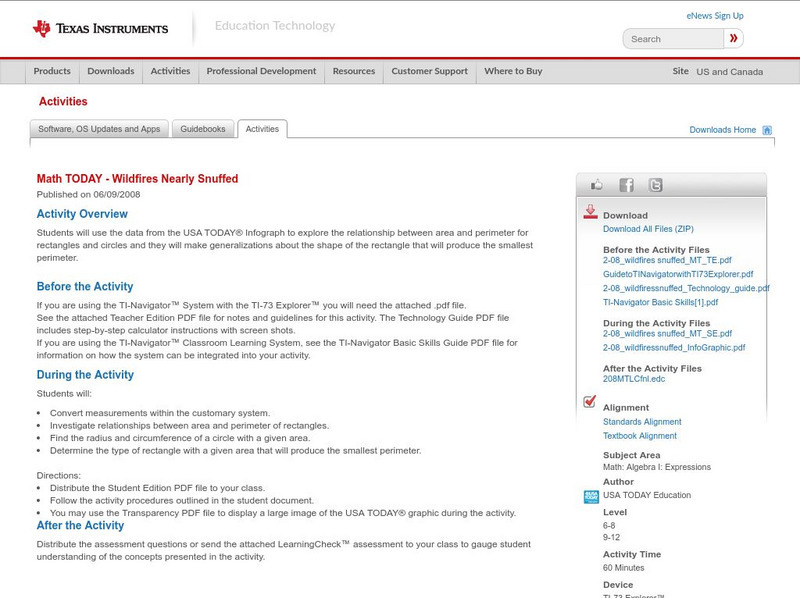Open the Standards Alignment link
Image resolution: width=800 pixels, height=598 pixels.
tap(642, 422)
